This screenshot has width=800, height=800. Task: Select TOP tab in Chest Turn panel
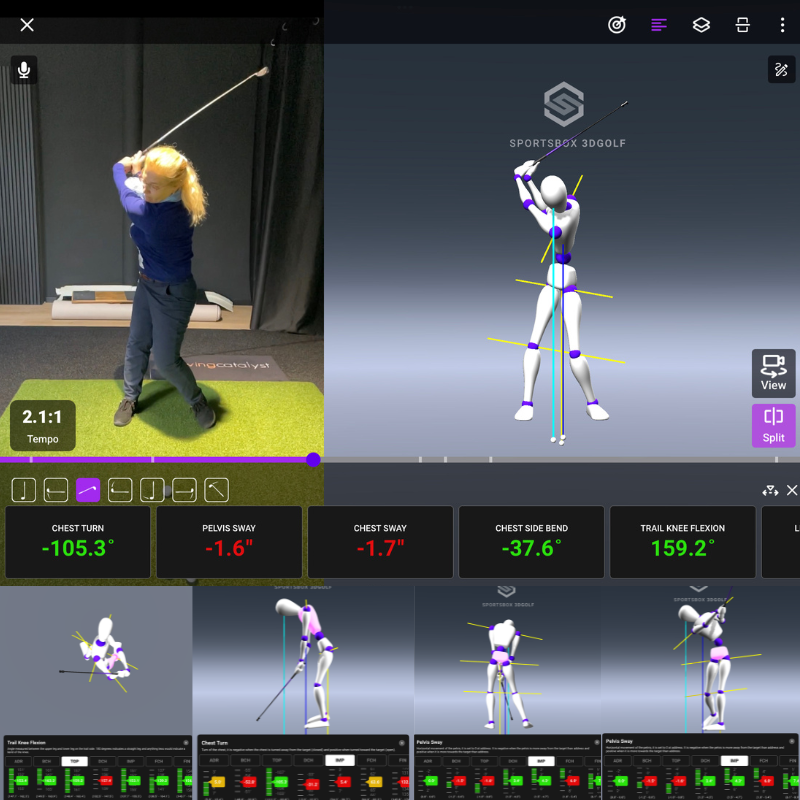coord(277,760)
